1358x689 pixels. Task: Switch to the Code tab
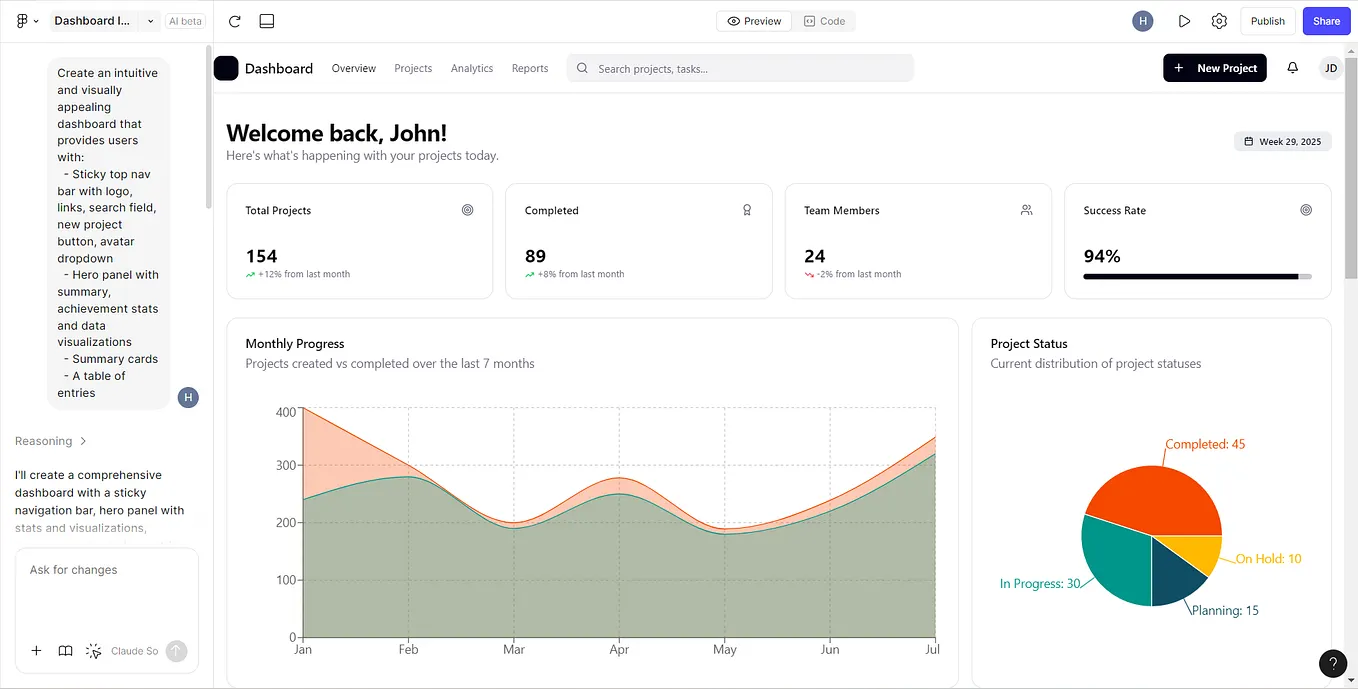pos(826,20)
